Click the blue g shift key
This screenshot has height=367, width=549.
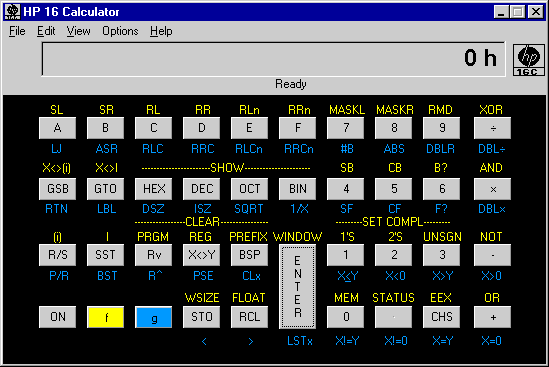pos(153,317)
